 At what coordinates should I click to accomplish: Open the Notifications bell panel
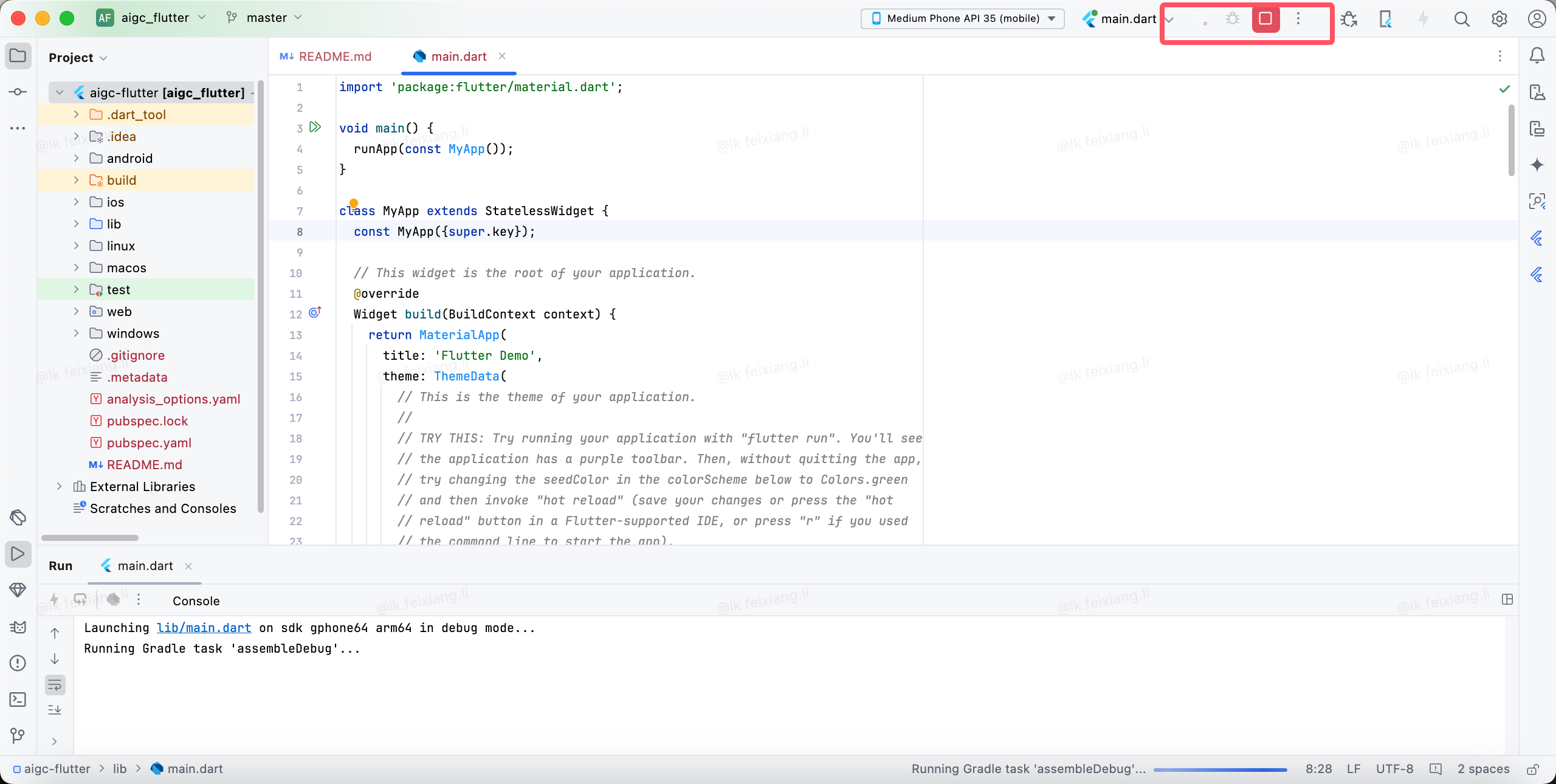click(x=1537, y=56)
